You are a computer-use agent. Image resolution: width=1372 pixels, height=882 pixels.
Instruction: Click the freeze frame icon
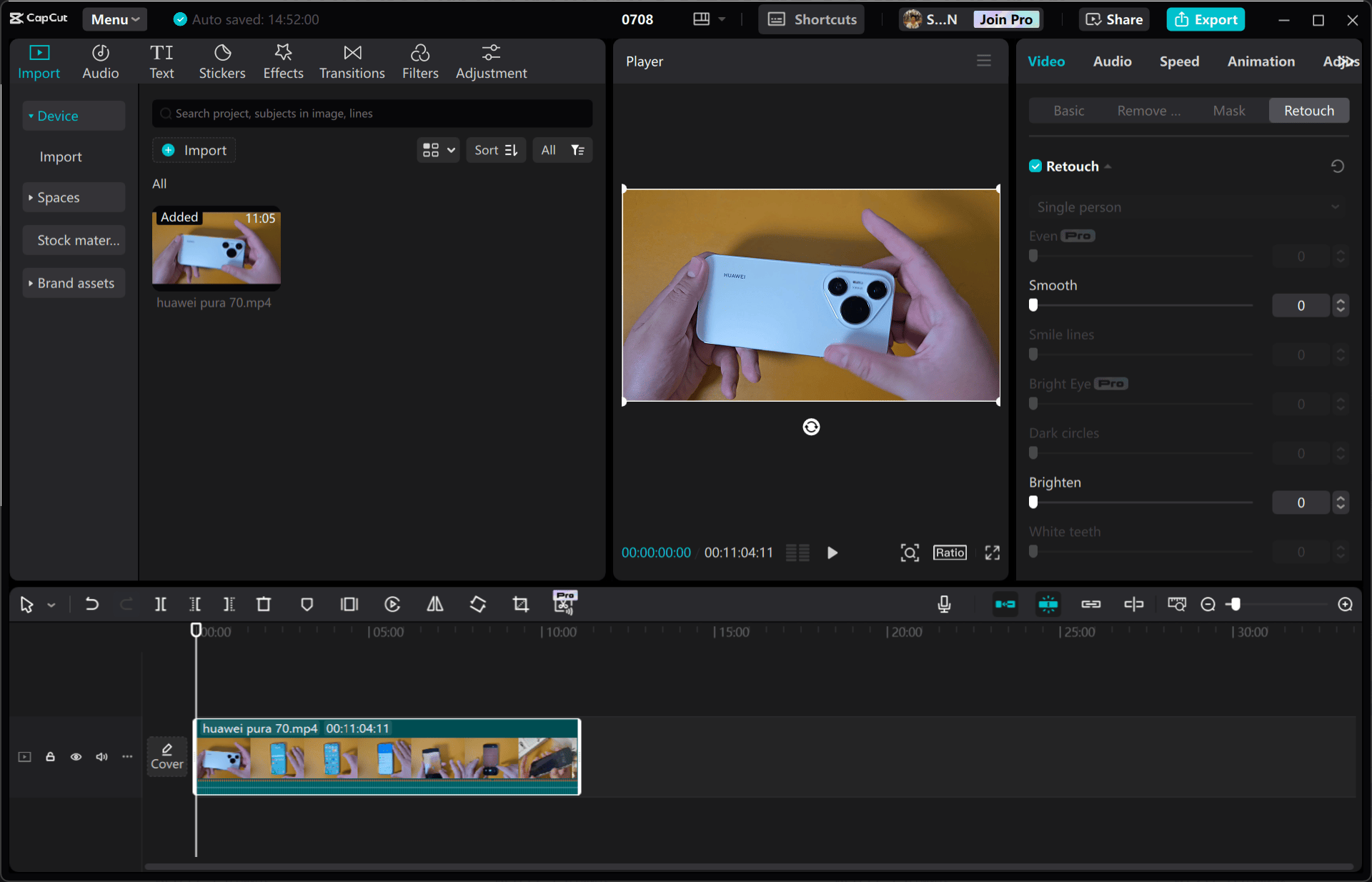349,605
